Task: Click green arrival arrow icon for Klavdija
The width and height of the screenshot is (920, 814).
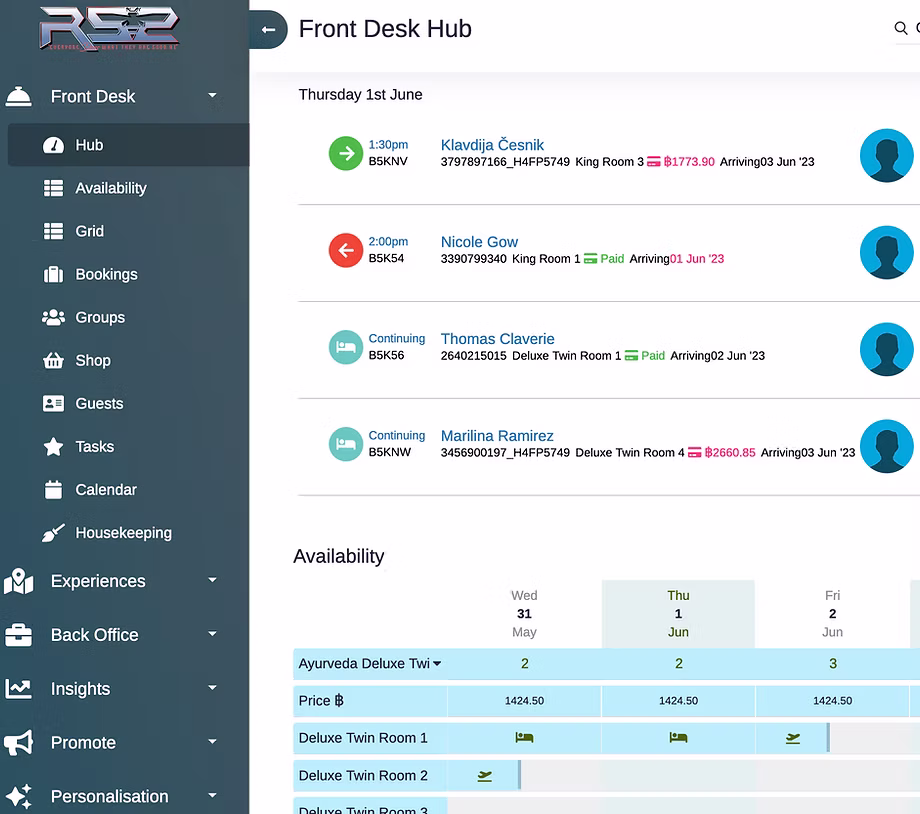Action: coord(346,153)
